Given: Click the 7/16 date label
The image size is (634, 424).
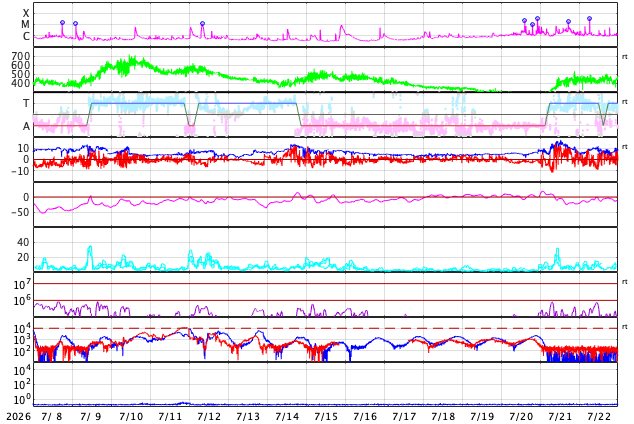Looking at the screenshot, I should [365, 417].
